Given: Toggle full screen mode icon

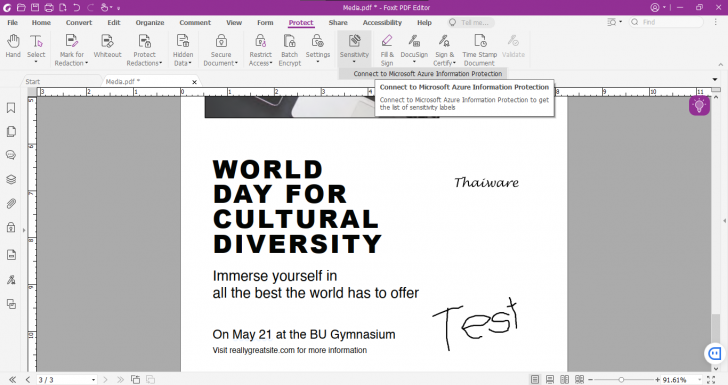Looking at the screenshot, I should tap(711, 379).
